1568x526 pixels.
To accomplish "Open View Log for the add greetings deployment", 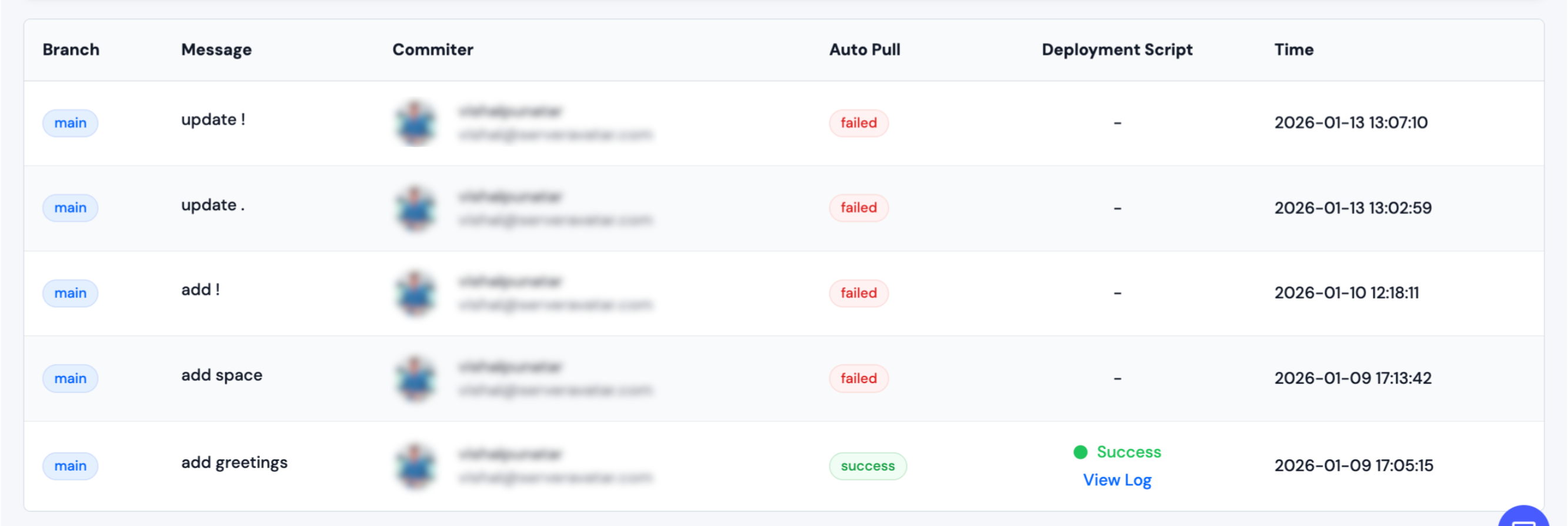I will pyautogui.click(x=1117, y=480).
